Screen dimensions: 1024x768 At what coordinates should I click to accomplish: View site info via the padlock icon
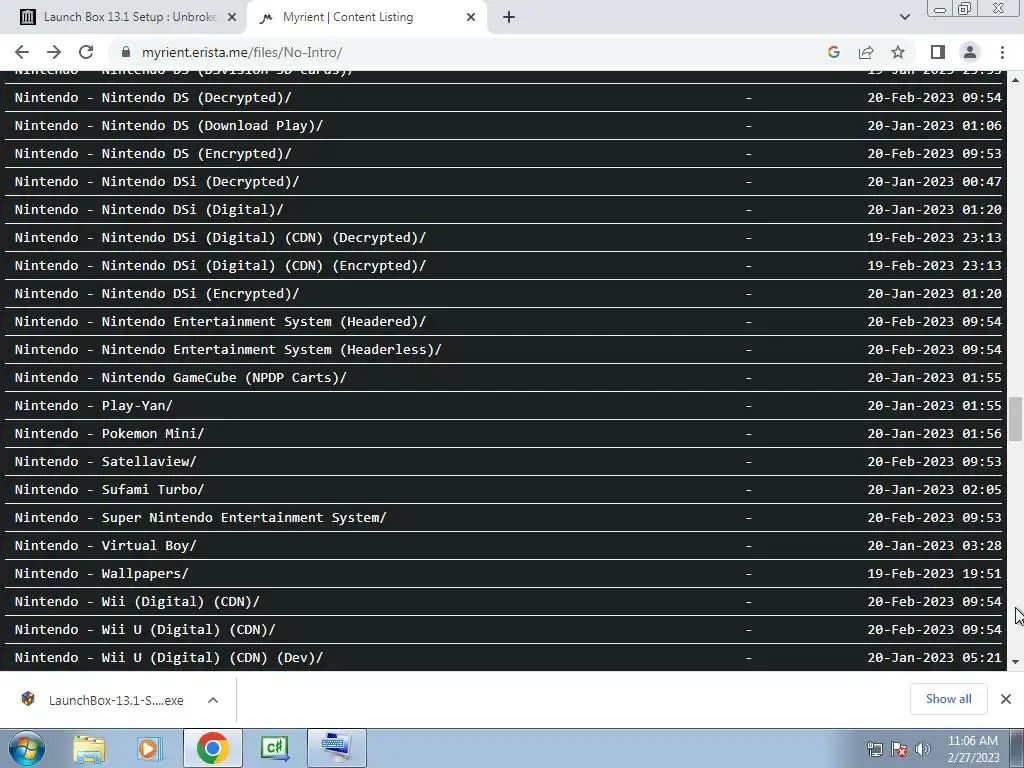[x=126, y=52]
